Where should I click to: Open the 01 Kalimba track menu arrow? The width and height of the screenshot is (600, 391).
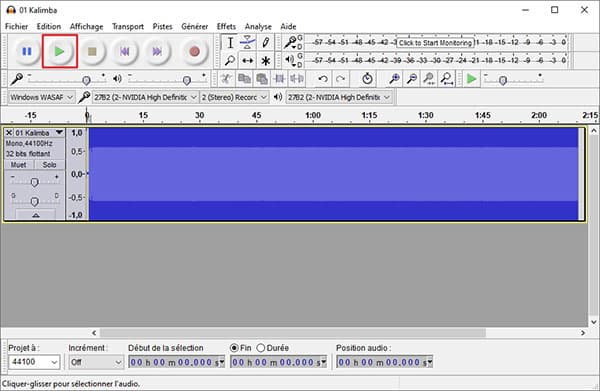click(x=59, y=133)
